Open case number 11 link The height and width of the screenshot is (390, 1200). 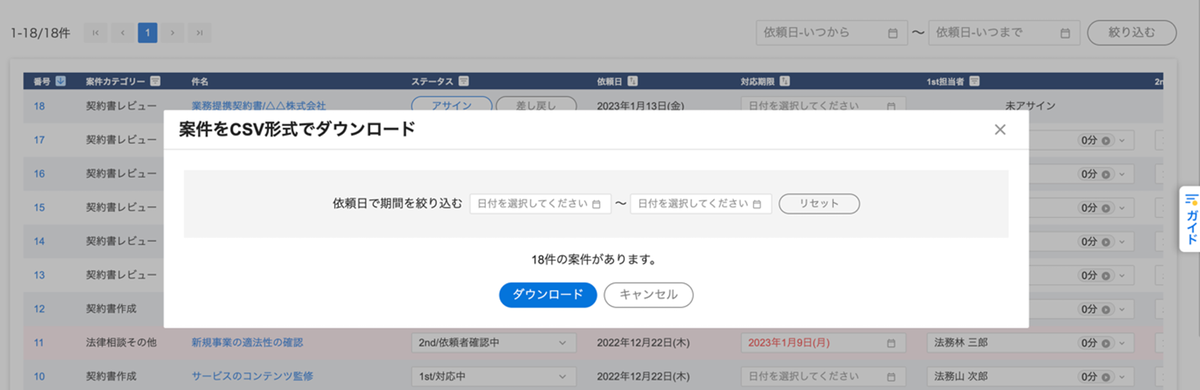click(x=39, y=343)
